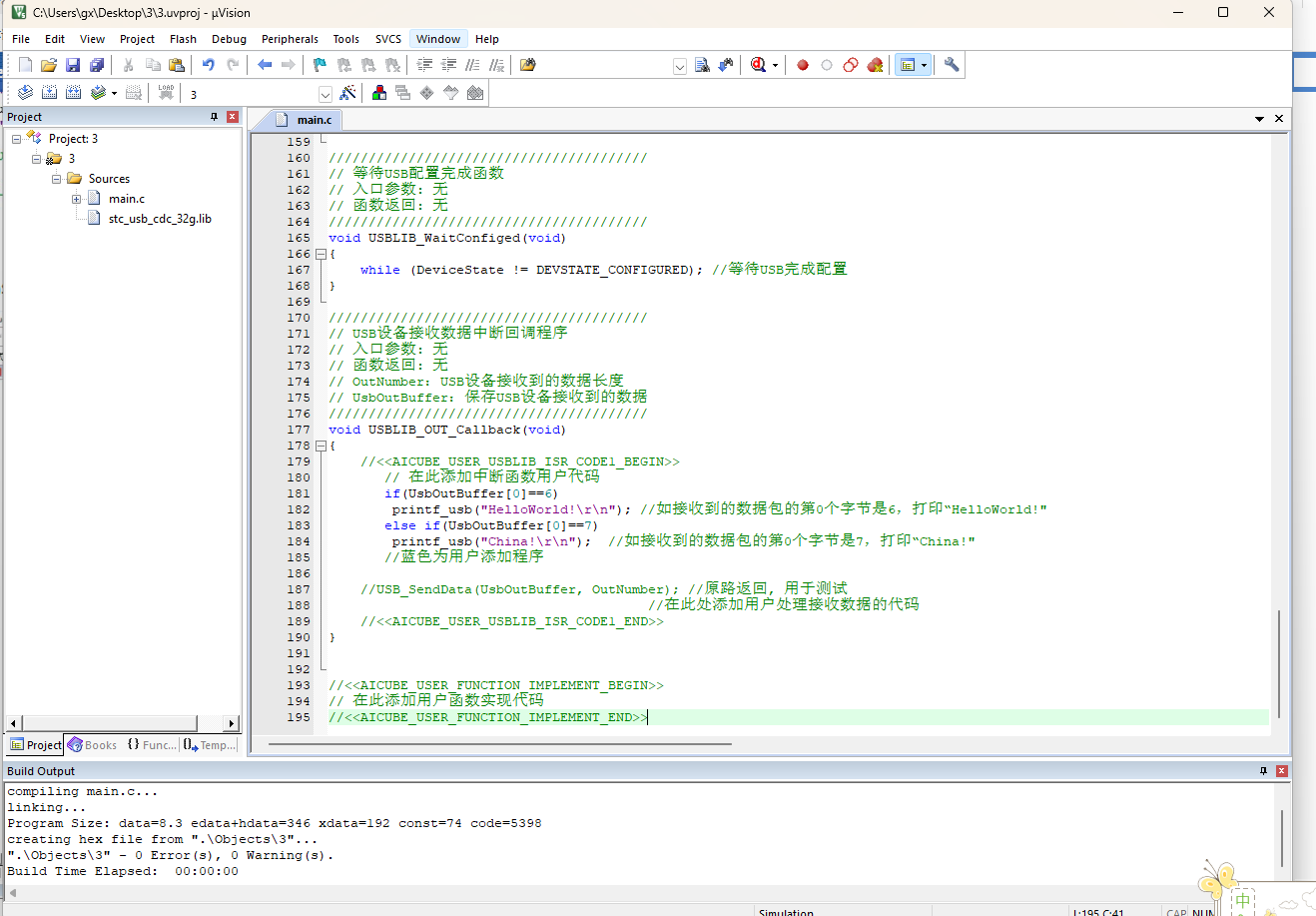The image size is (1316, 916).
Task: Close the Build Output panel
Action: [1282, 771]
